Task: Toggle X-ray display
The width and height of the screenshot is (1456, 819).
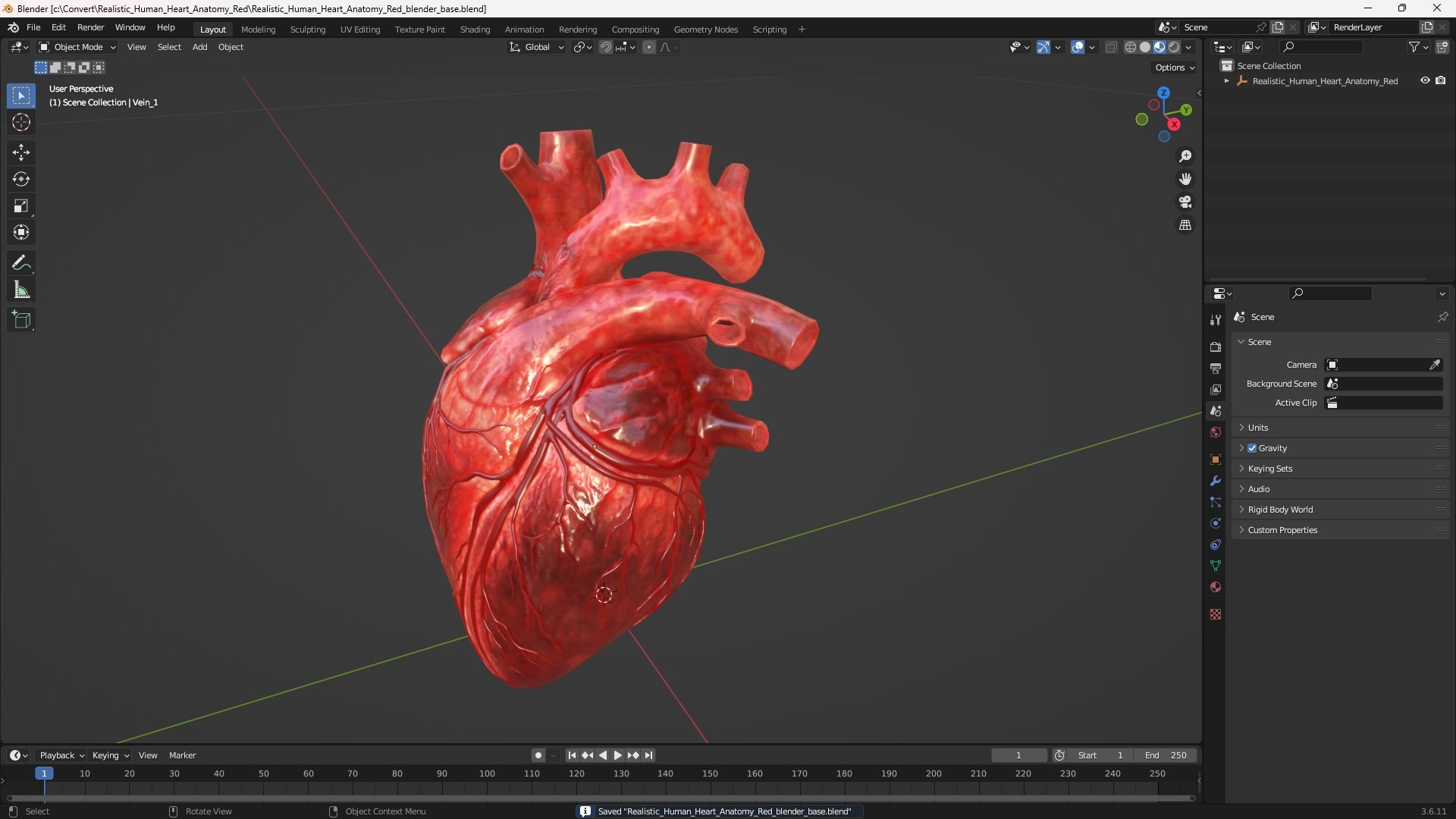Action: click(x=1111, y=47)
